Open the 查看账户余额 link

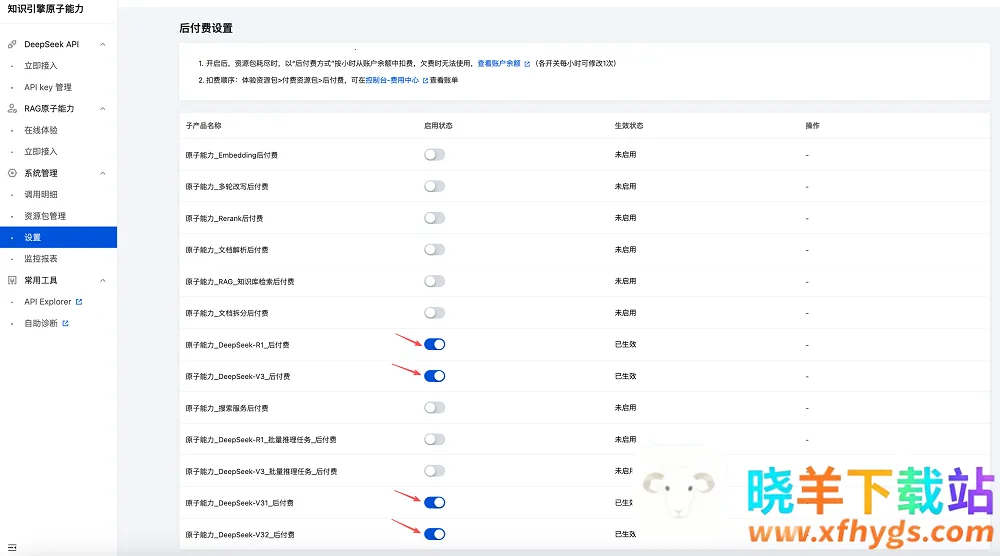[498, 63]
